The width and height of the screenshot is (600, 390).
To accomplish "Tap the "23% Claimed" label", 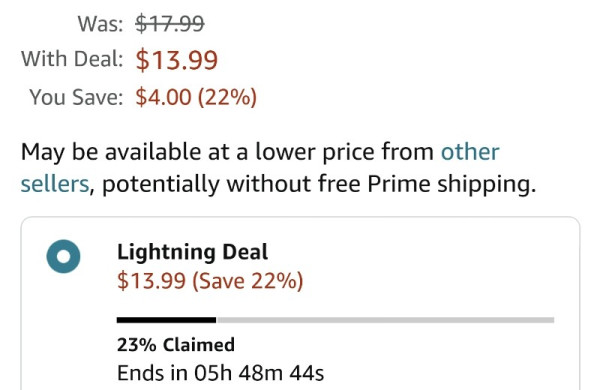I will tap(176, 345).
